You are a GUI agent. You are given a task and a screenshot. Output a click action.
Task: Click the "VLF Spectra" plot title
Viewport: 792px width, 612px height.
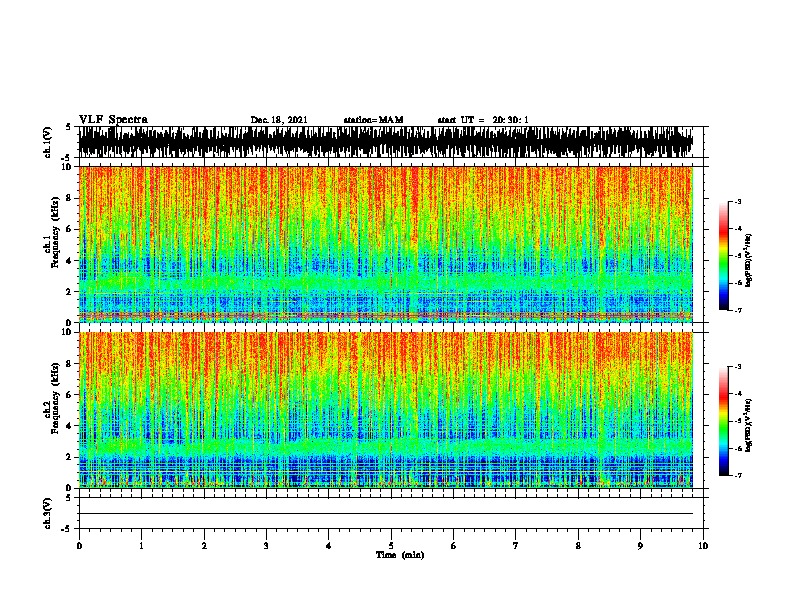[x=113, y=120]
